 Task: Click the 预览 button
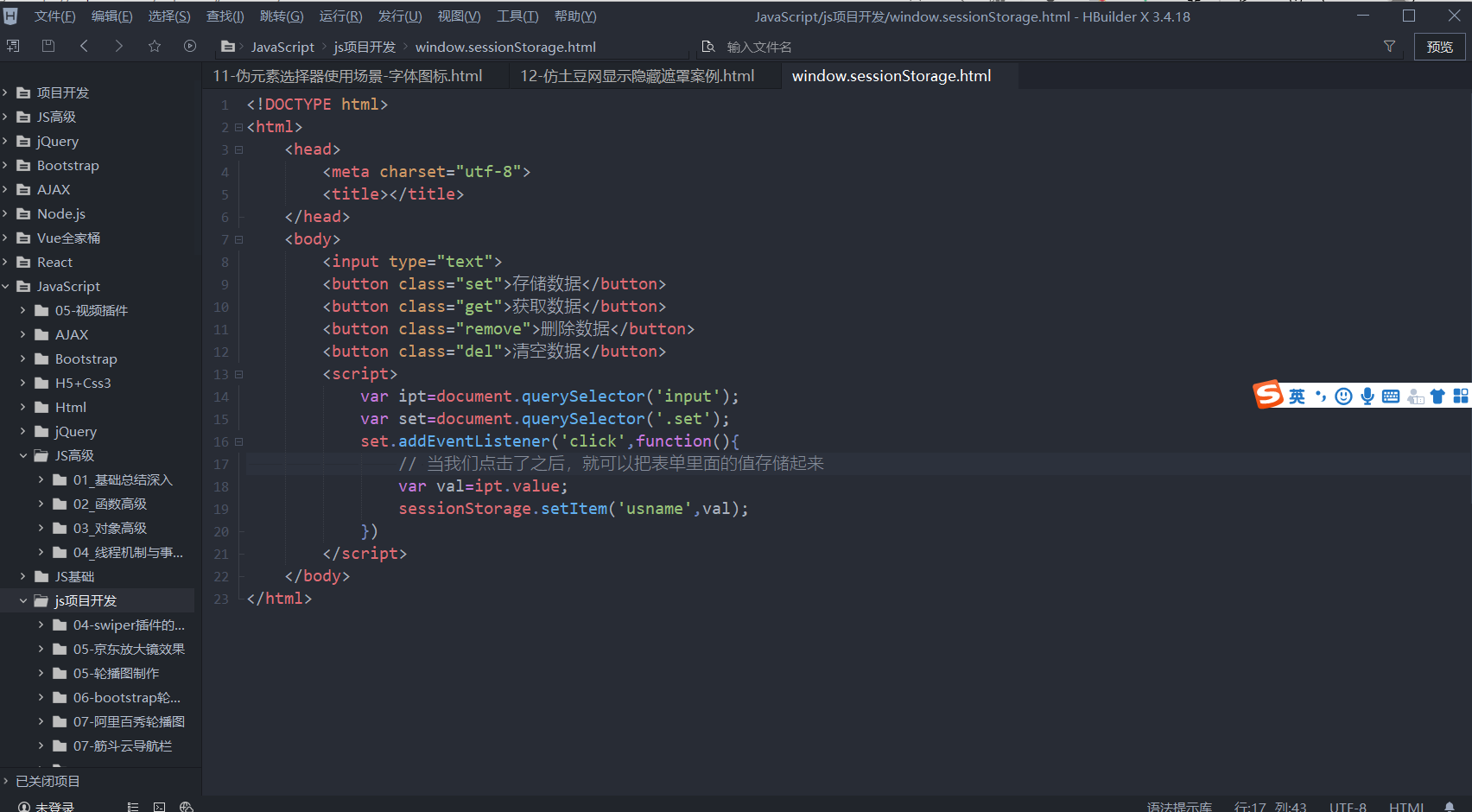[x=1439, y=47]
